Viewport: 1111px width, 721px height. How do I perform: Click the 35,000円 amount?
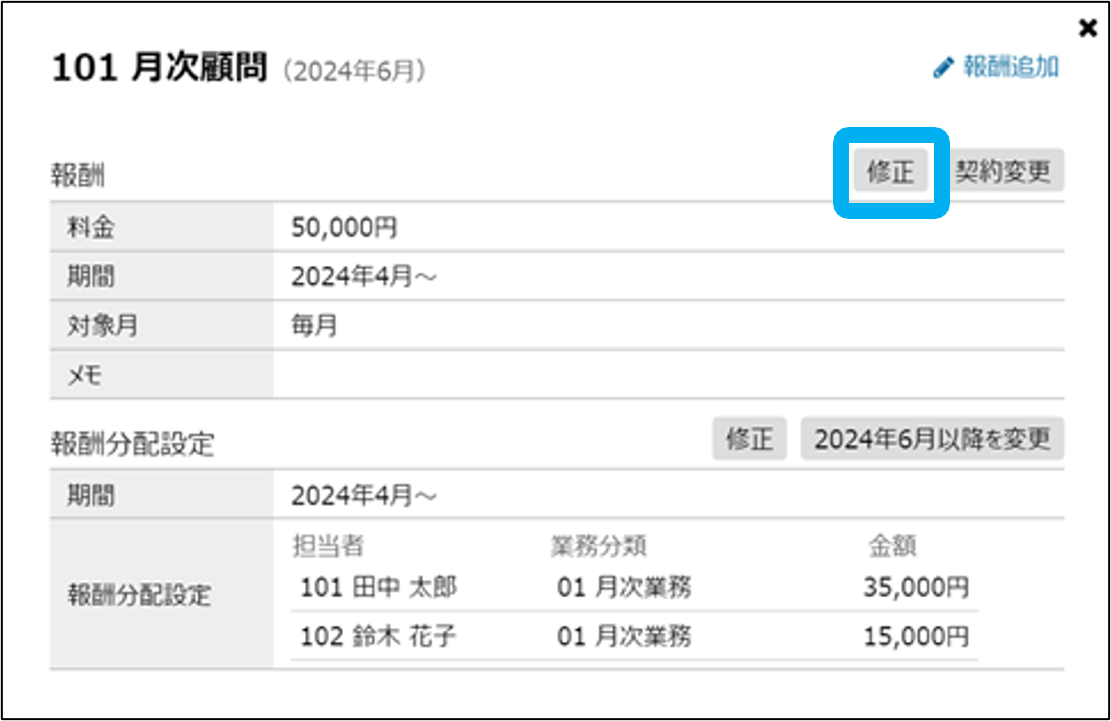[x=915, y=587]
